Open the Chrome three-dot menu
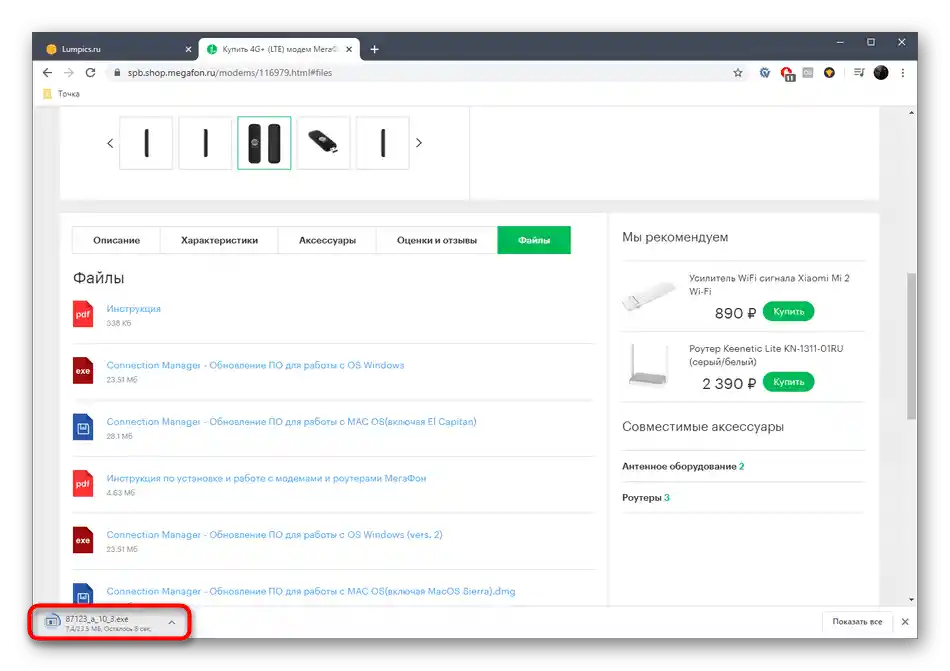This screenshot has height=671, width=950. tap(903, 73)
